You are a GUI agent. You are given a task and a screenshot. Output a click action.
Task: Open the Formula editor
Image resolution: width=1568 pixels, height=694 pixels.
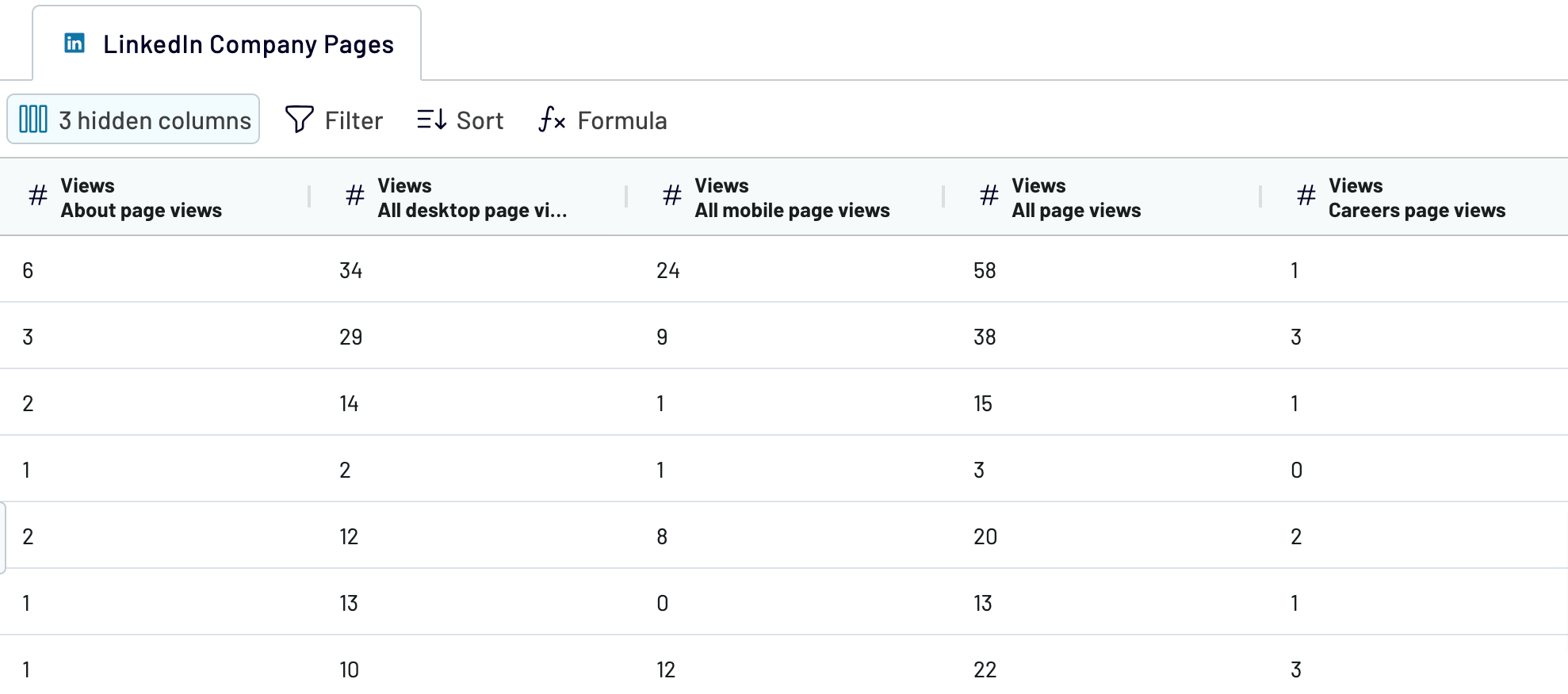point(603,120)
